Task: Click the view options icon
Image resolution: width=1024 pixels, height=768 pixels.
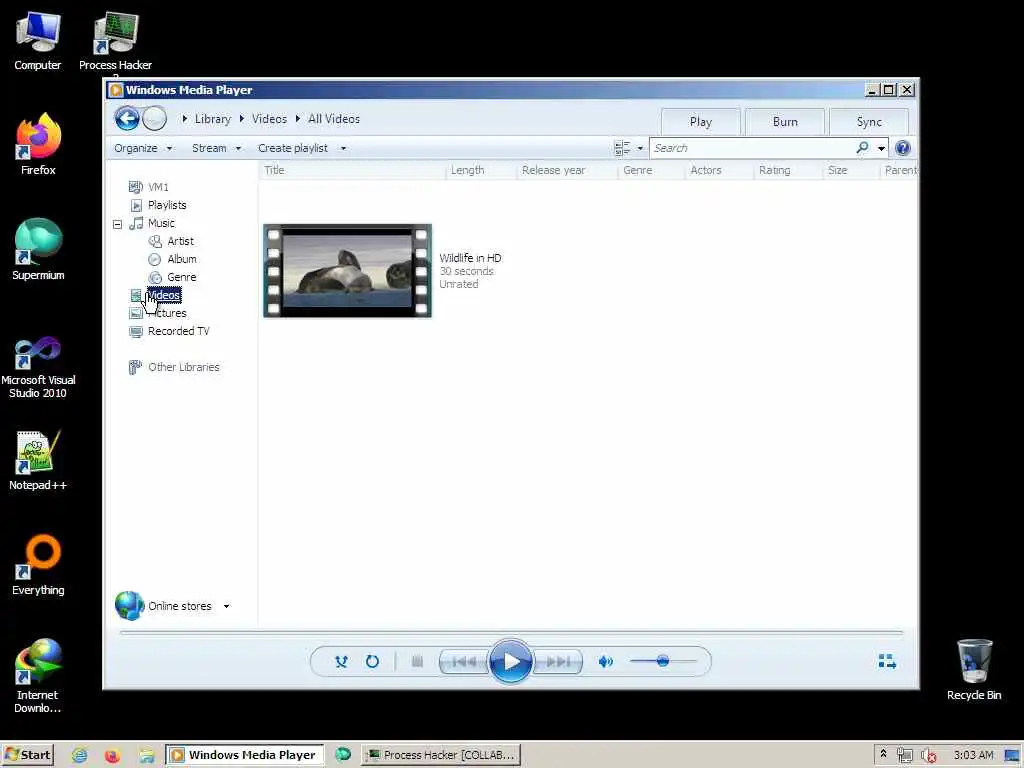Action: (x=622, y=148)
